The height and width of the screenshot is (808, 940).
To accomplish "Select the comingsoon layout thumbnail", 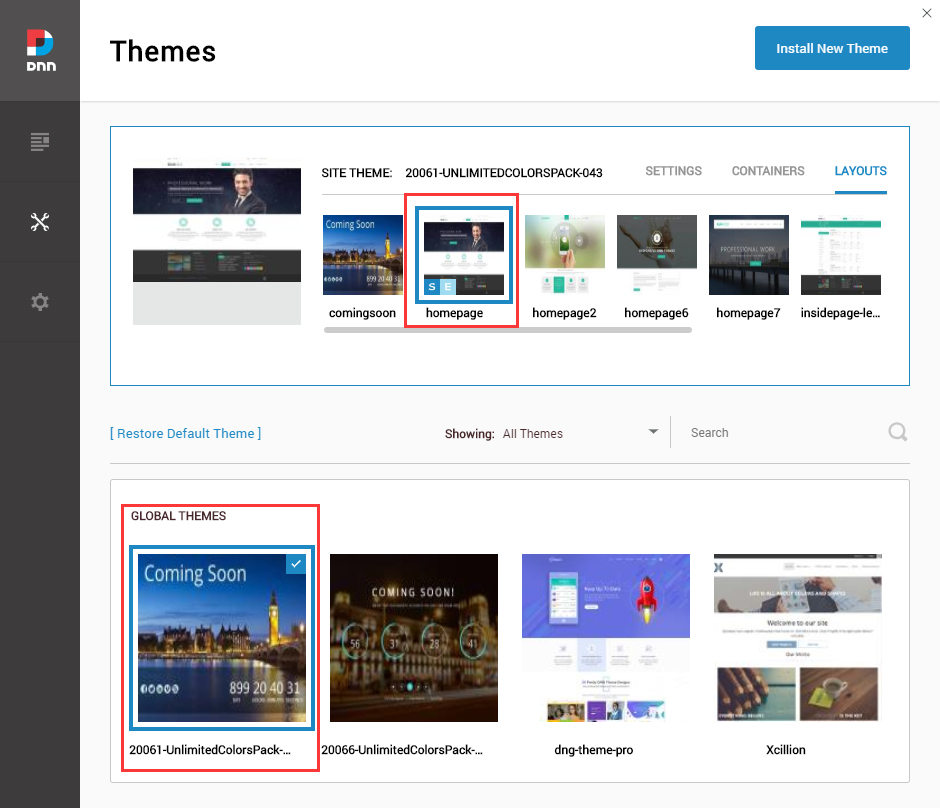I will point(363,255).
